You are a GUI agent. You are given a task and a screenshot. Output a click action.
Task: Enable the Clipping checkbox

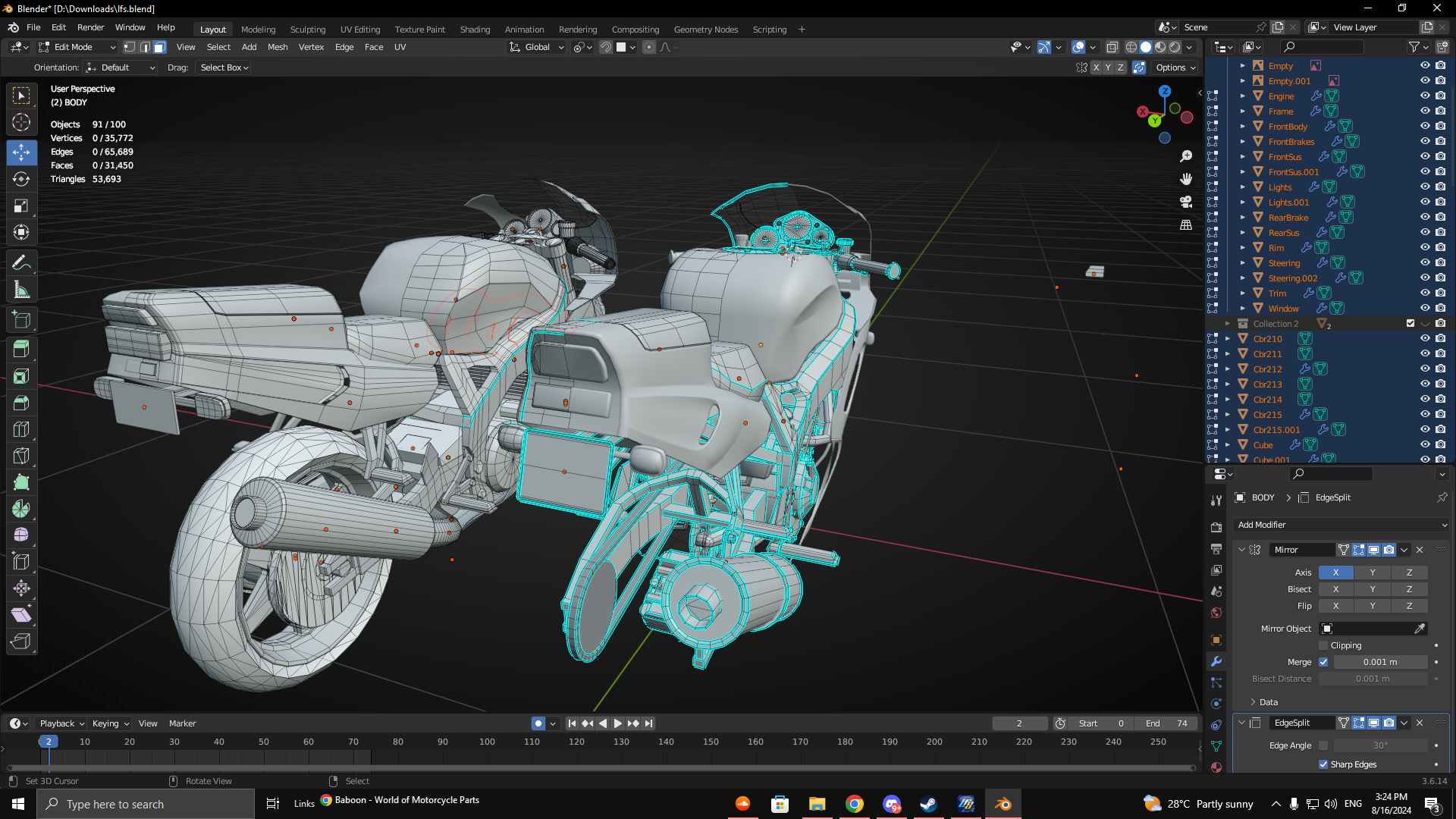pos(1323,645)
